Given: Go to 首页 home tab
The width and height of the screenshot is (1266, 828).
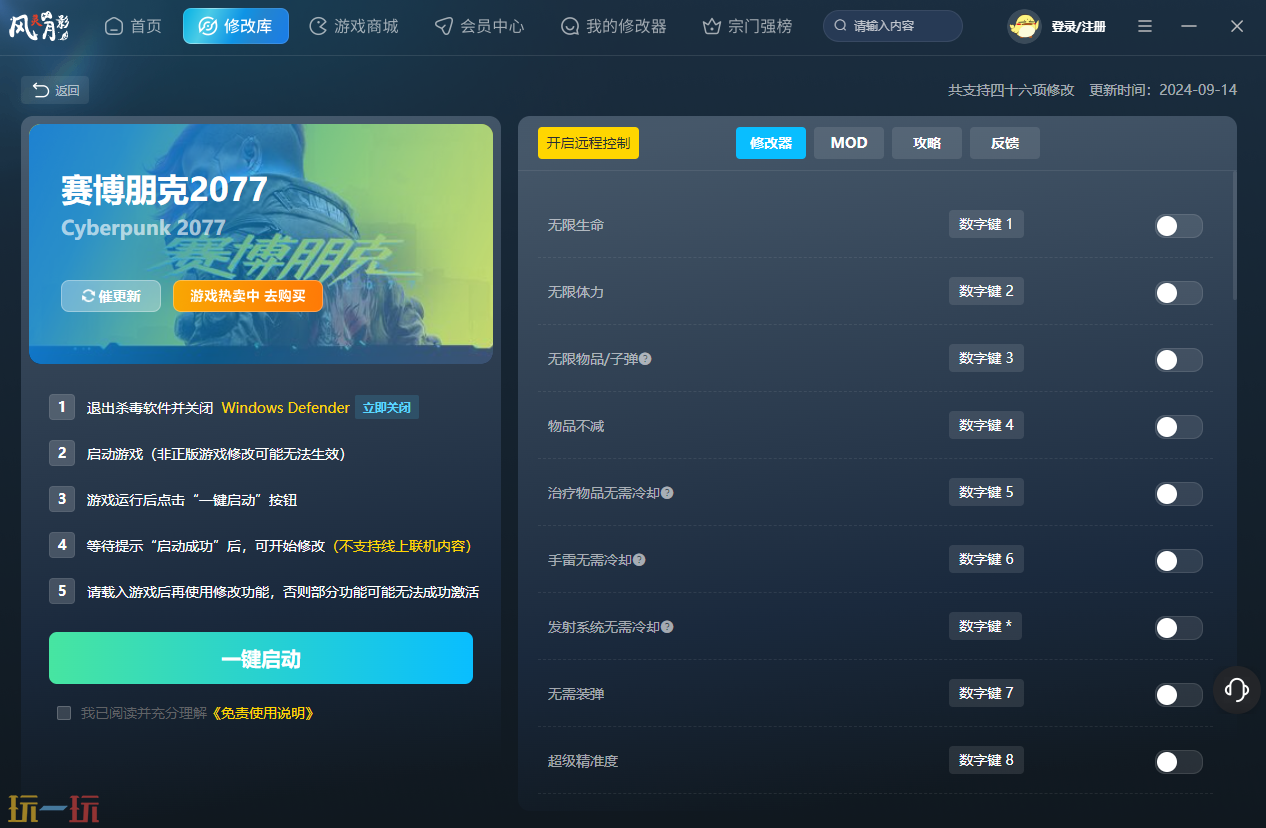Looking at the screenshot, I should pos(133,26).
